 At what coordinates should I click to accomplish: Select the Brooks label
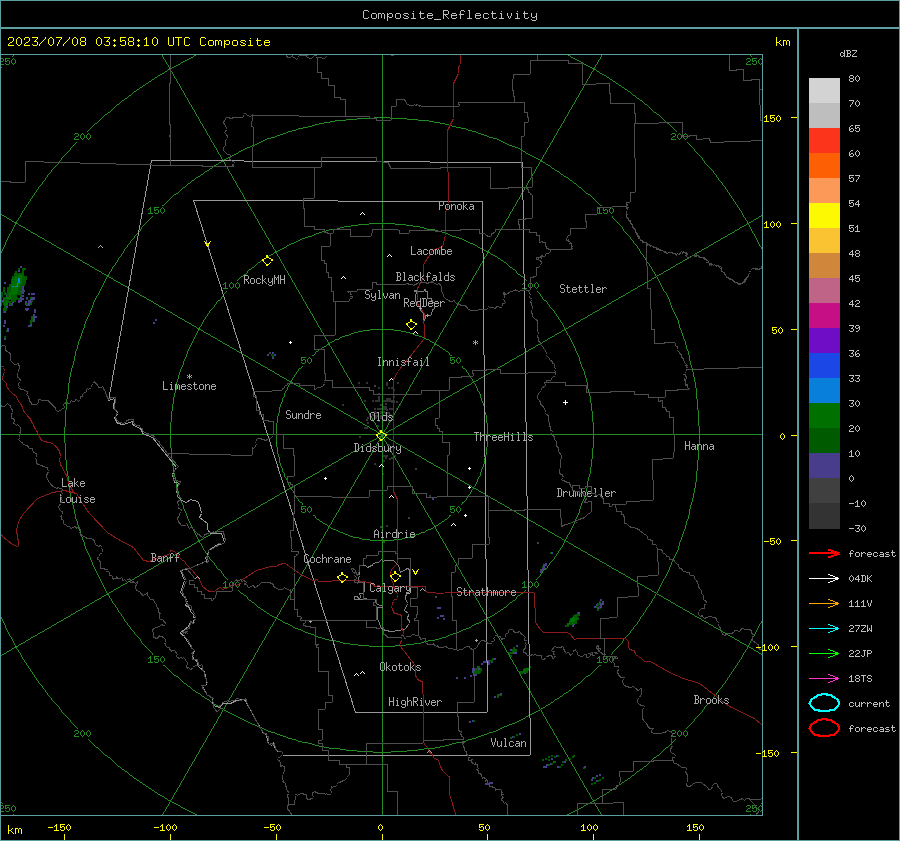tap(711, 700)
